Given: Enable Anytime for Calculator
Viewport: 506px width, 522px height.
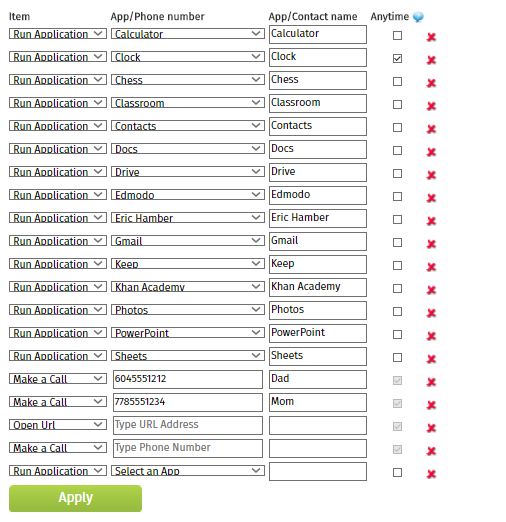Looking at the screenshot, I should (397, 35).
